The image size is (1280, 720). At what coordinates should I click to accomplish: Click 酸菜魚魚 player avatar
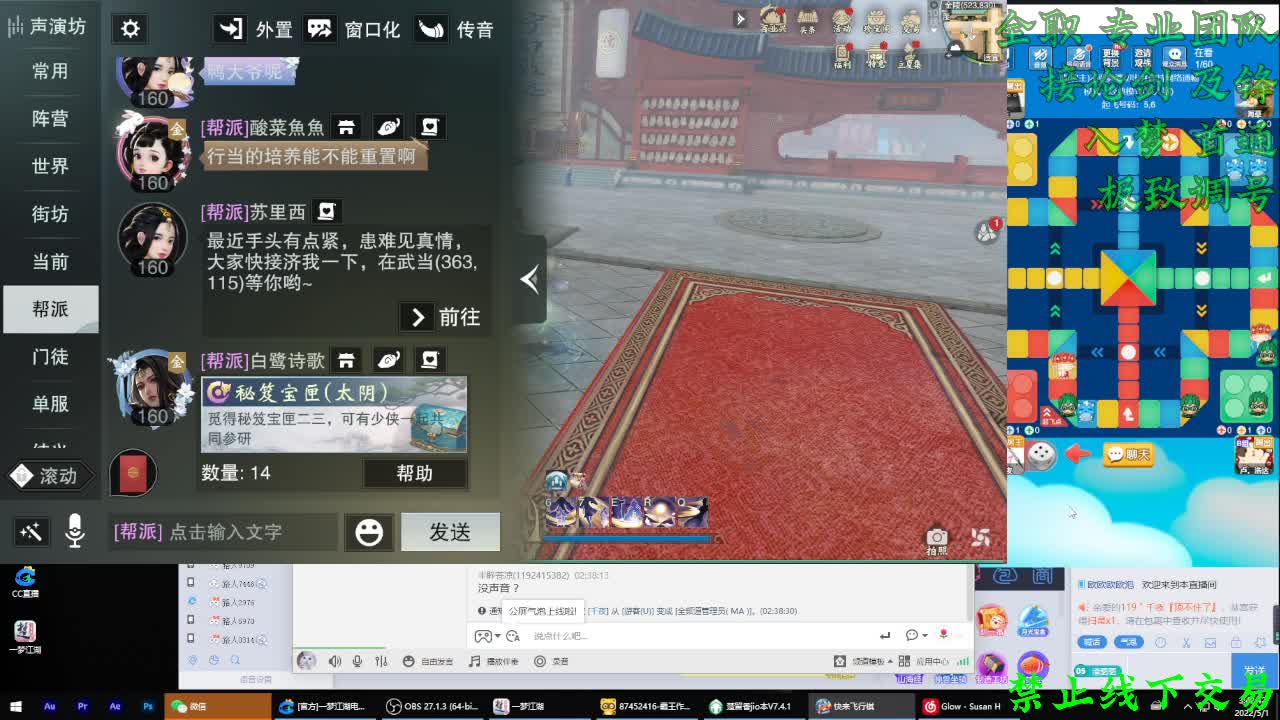(152, 150)
